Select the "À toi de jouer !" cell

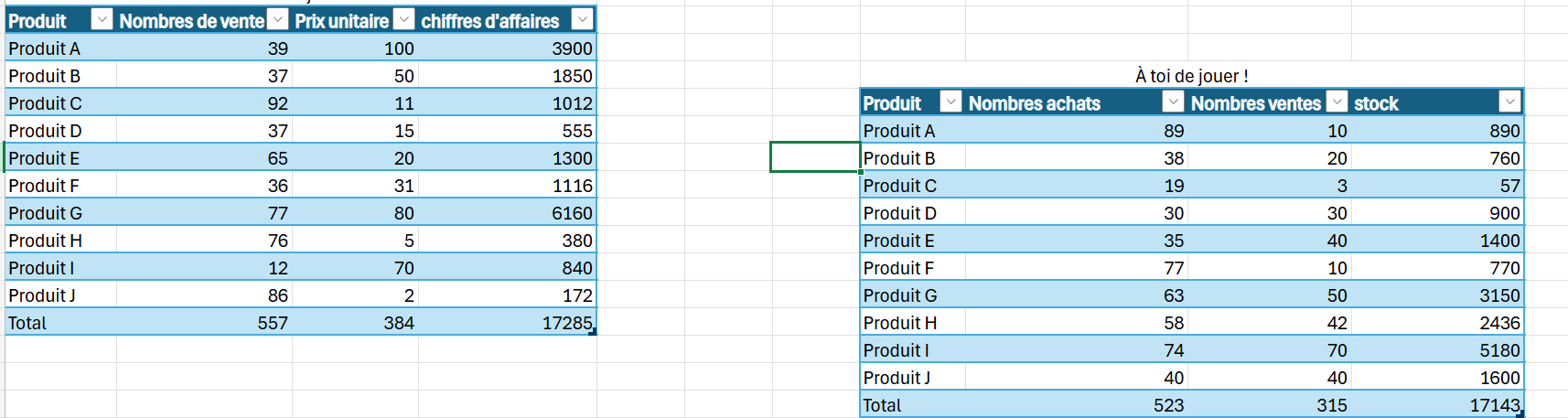1191,76
